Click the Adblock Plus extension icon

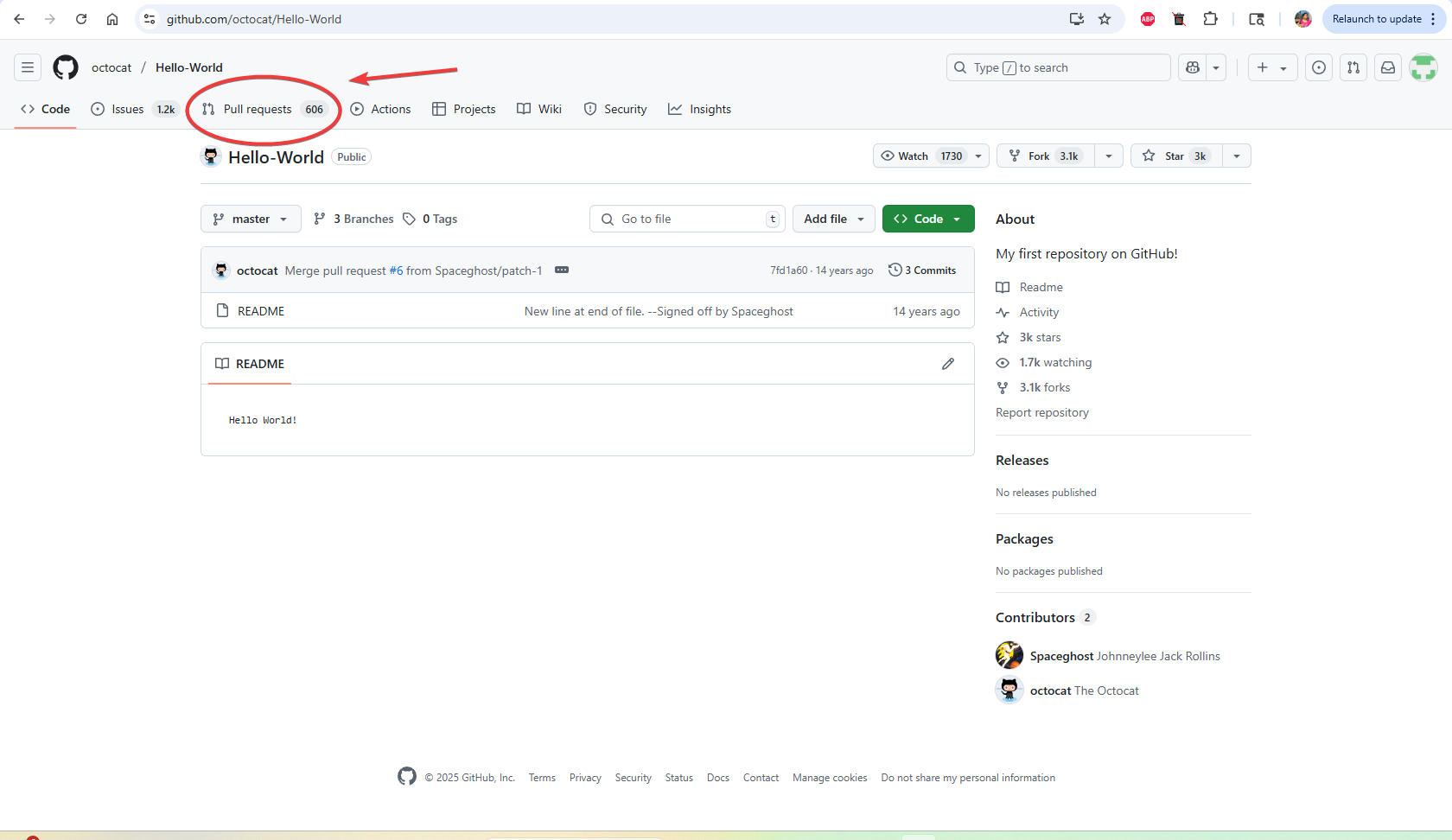click(x=1148, y=19)
